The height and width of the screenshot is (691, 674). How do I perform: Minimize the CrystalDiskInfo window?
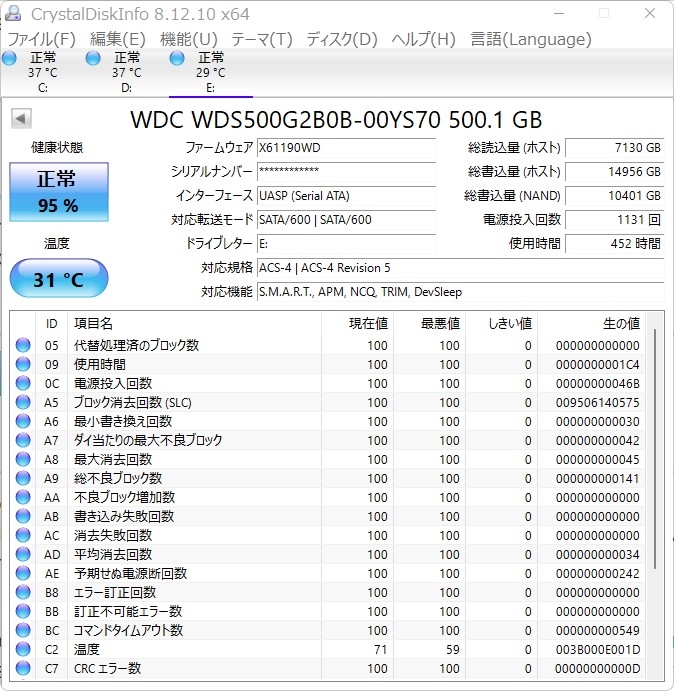click(559, 13)
